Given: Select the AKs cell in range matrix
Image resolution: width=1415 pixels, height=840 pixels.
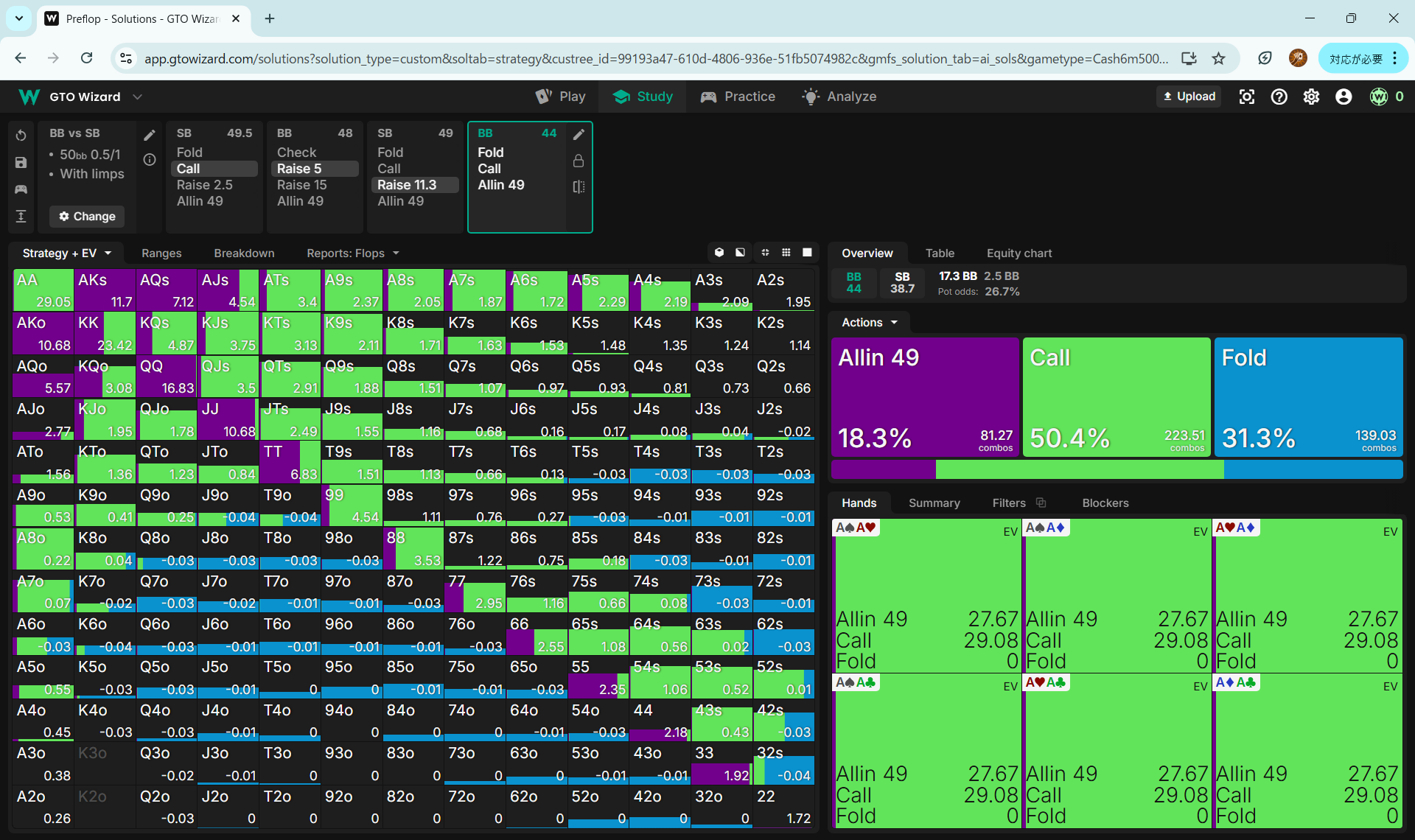Looking at the screenshot, I should 105,290.
